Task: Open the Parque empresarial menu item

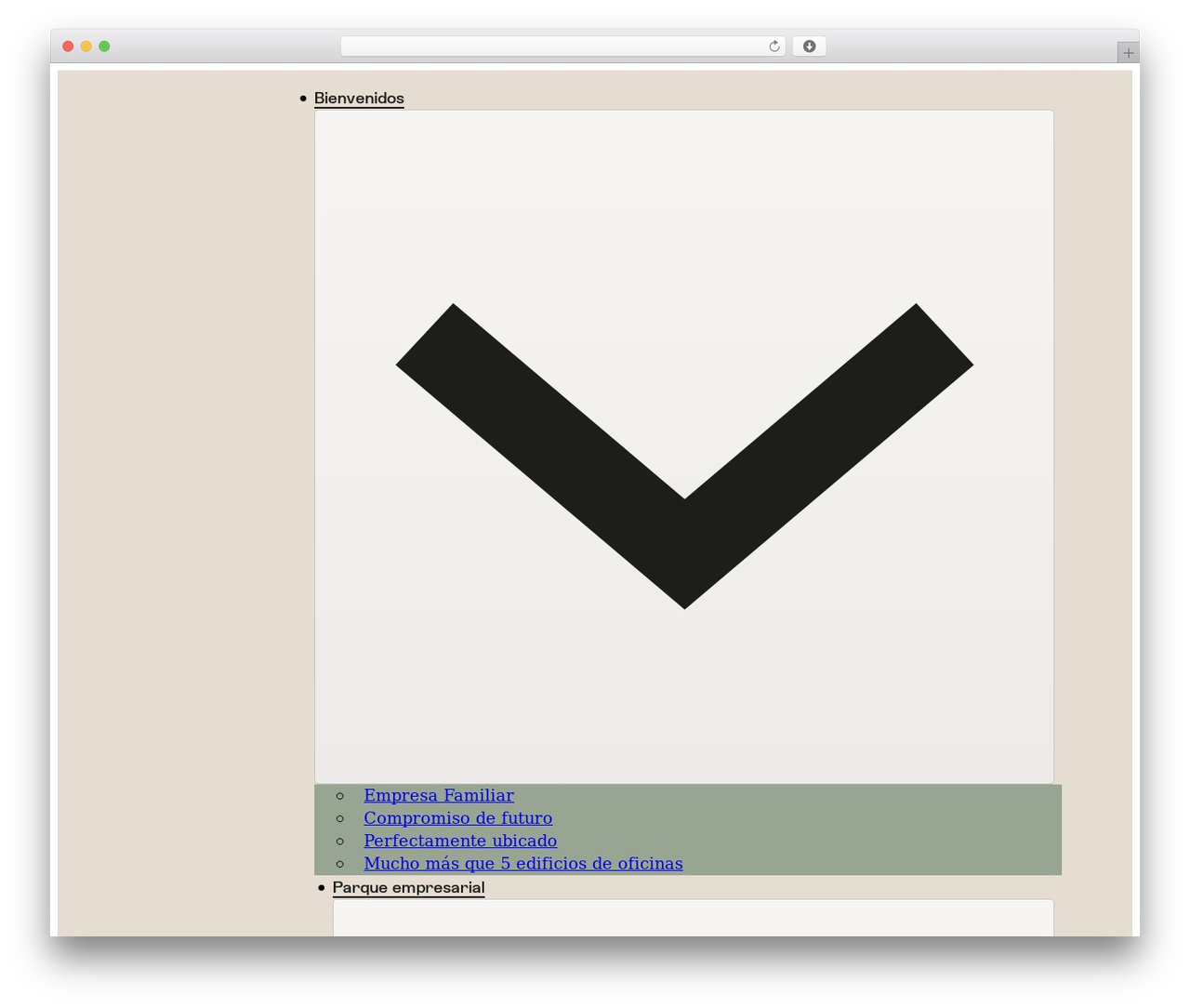Action: coord(408,887)
